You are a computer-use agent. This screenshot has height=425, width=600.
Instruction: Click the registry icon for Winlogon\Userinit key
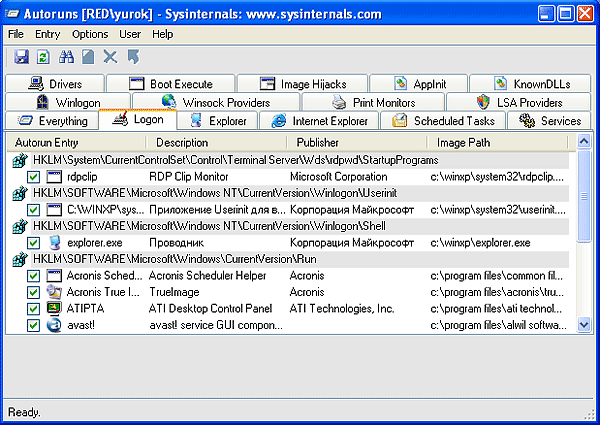20,193
